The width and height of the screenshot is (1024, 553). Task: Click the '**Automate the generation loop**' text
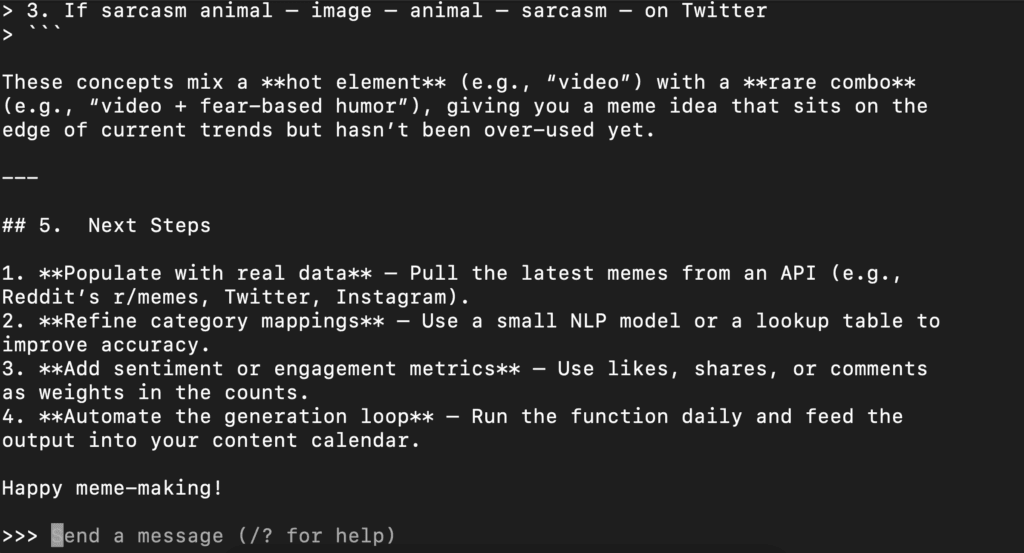pos(236,417)
